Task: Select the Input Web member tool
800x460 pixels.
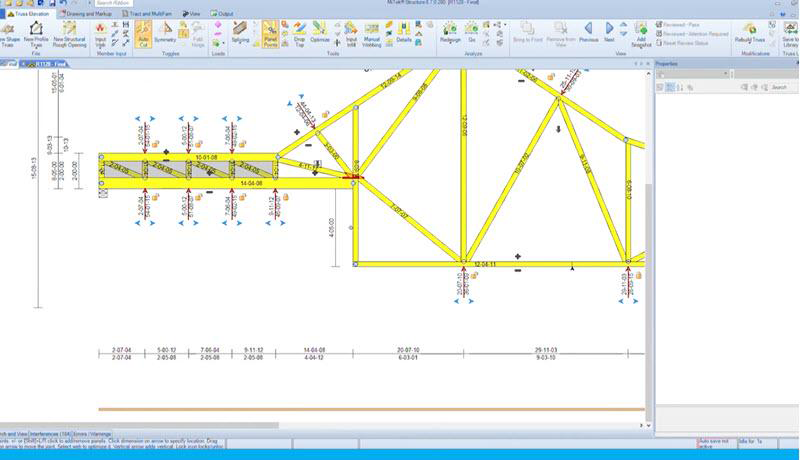Action: (101, 34)
